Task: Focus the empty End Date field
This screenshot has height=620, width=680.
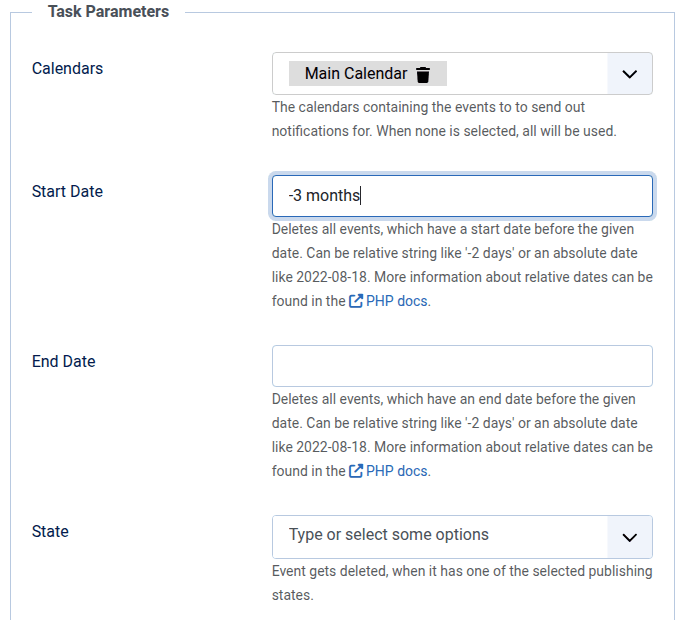Action: [x=462, y=366]
